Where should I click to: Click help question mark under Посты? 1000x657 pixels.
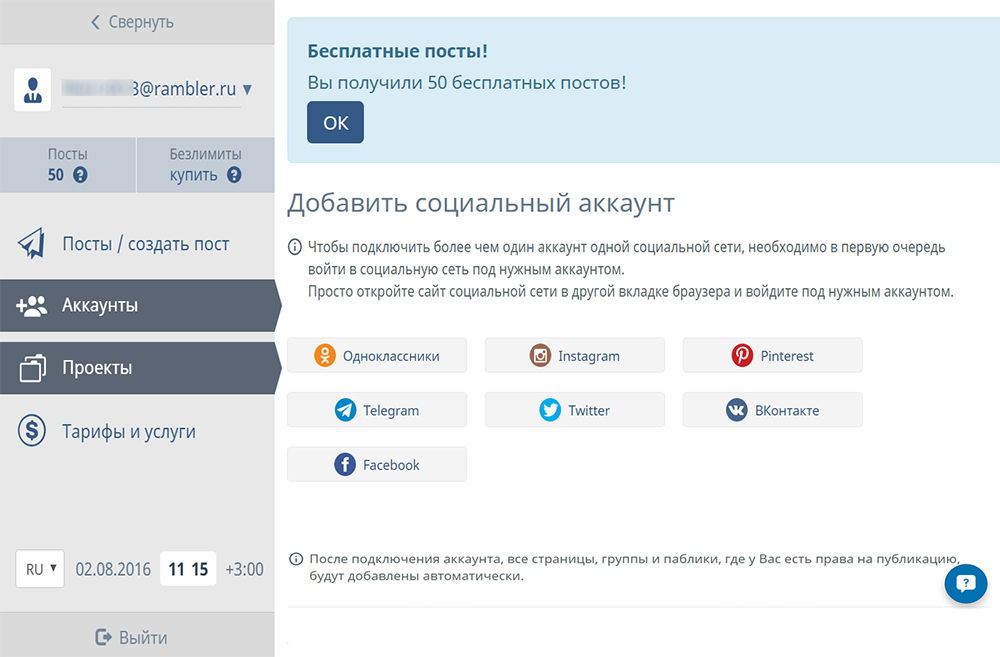tap(80, 175)
